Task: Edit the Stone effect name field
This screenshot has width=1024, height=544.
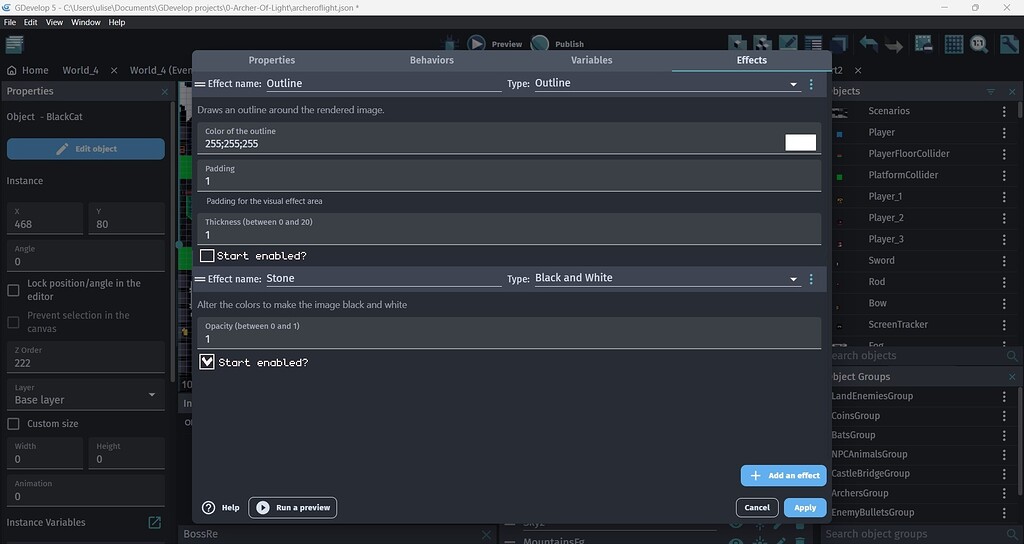Action: (x=383, y=278)
